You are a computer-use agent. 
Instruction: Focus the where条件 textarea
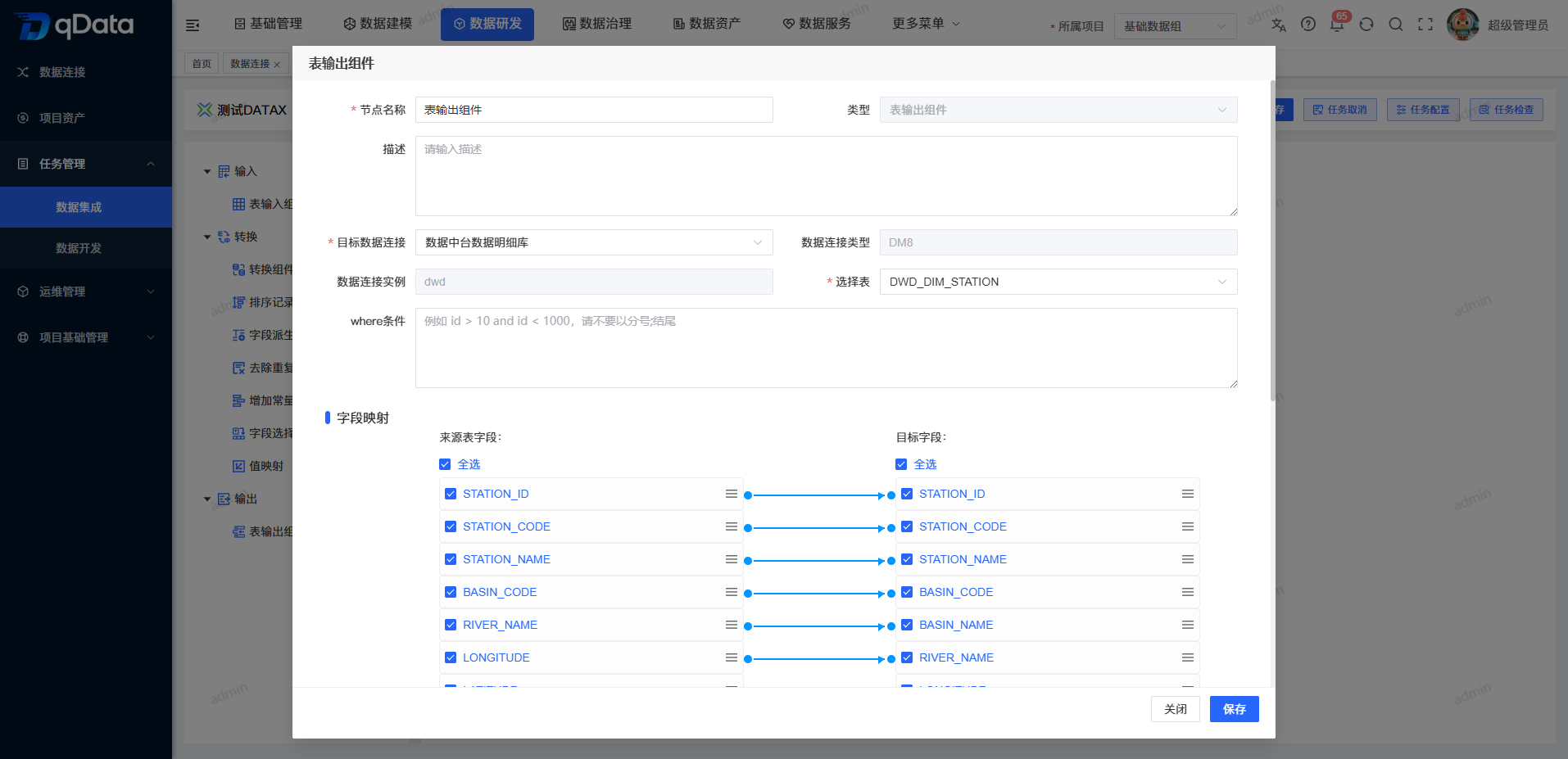(x=827, y=348)
